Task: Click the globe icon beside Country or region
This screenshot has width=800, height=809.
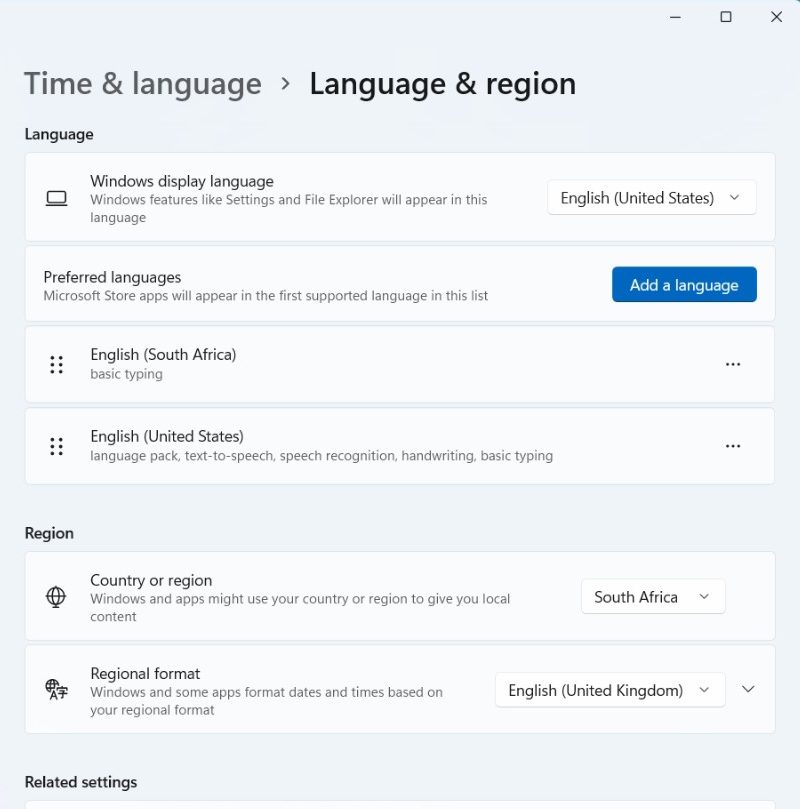Action: click(x=56, y=597)
